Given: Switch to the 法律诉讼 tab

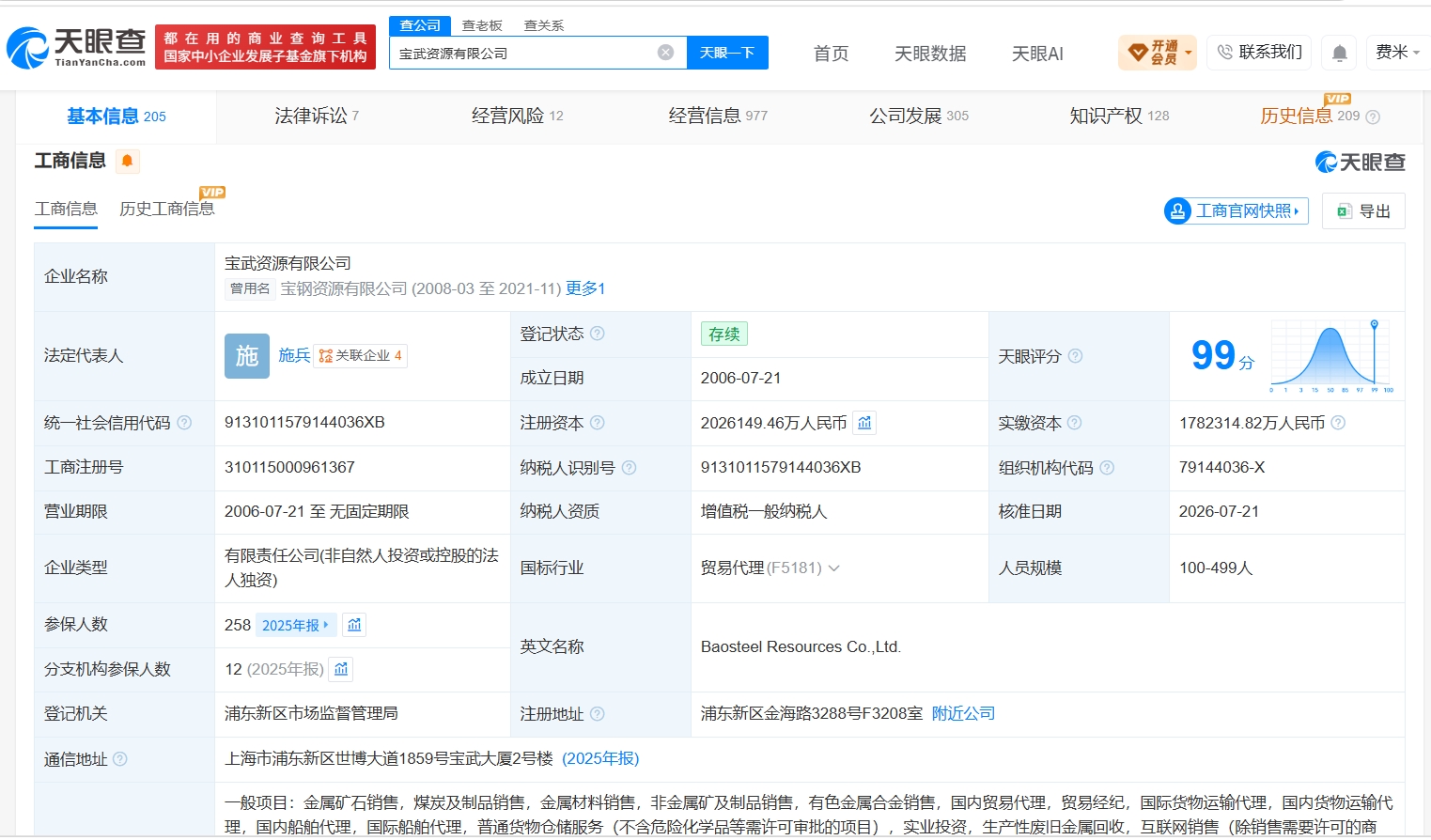Looking at the screenshot, I should pyautogui.click(x=317, y=116).
